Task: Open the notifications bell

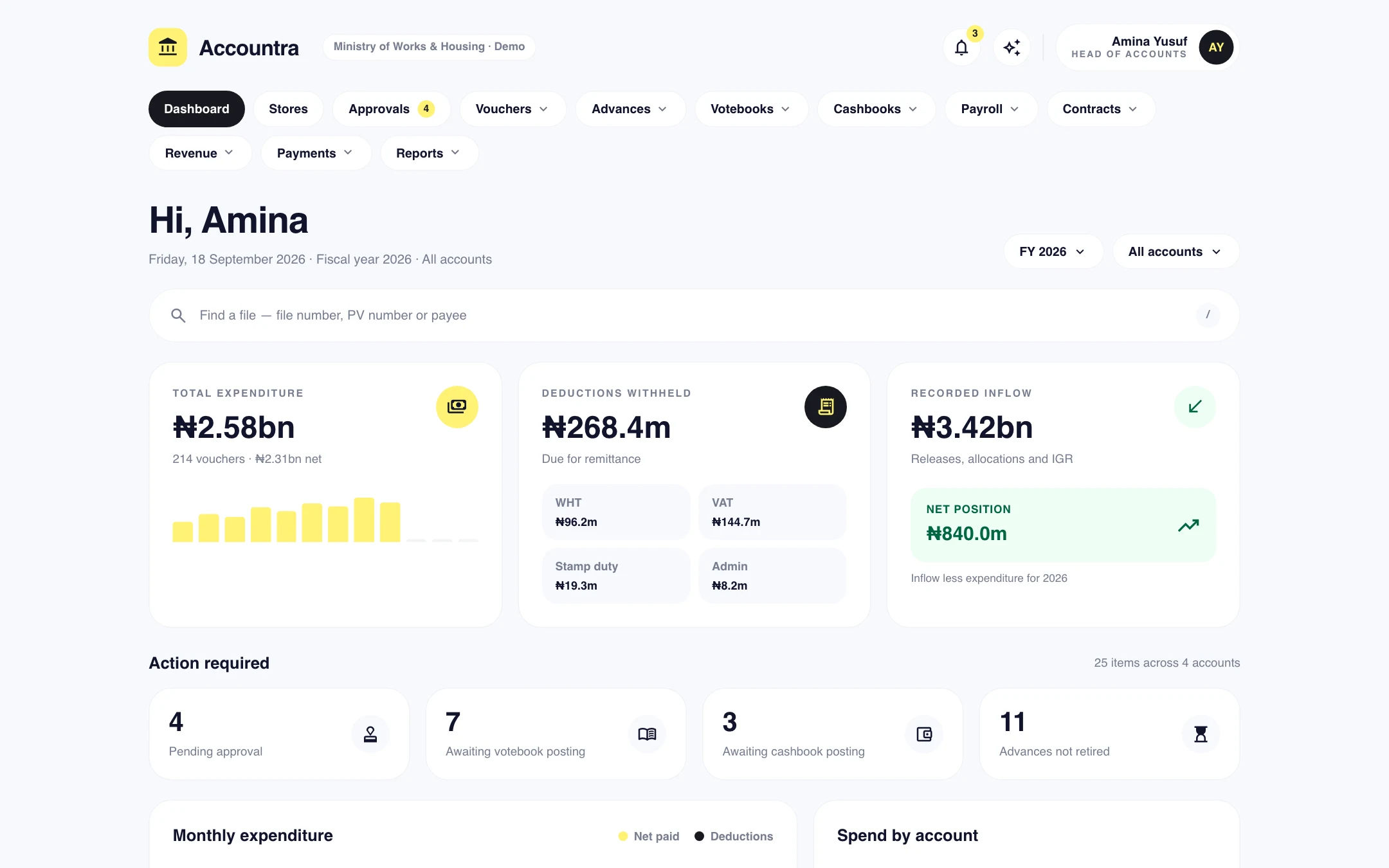Action: 961,48
